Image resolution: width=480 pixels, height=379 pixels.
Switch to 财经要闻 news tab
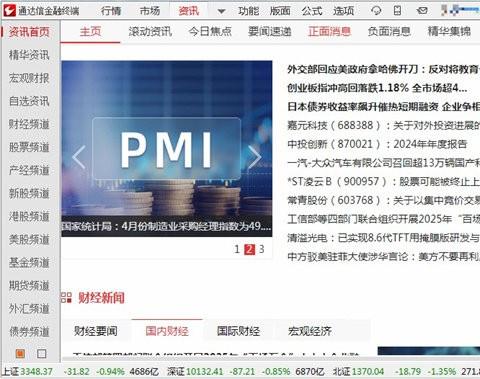click(x=96, y=331)
